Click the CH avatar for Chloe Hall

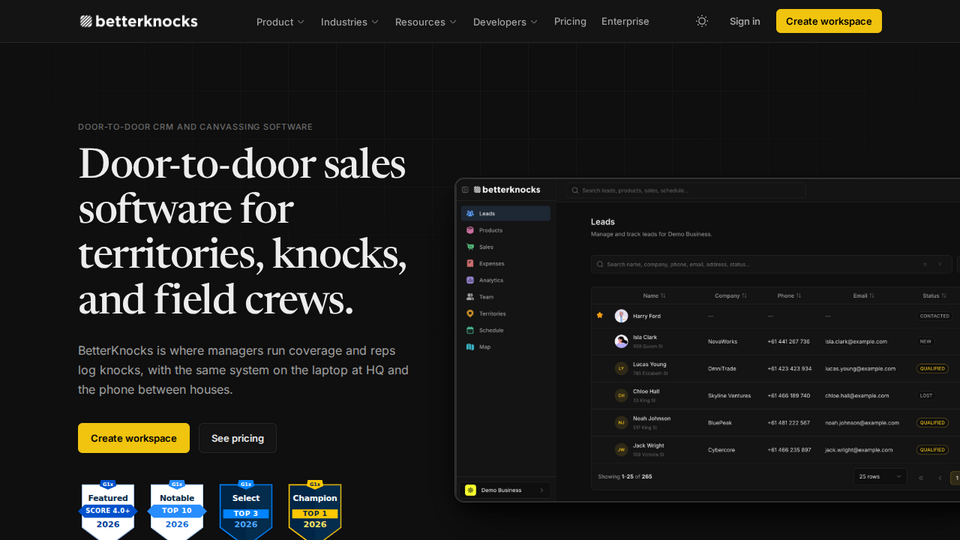click(621, 396)
